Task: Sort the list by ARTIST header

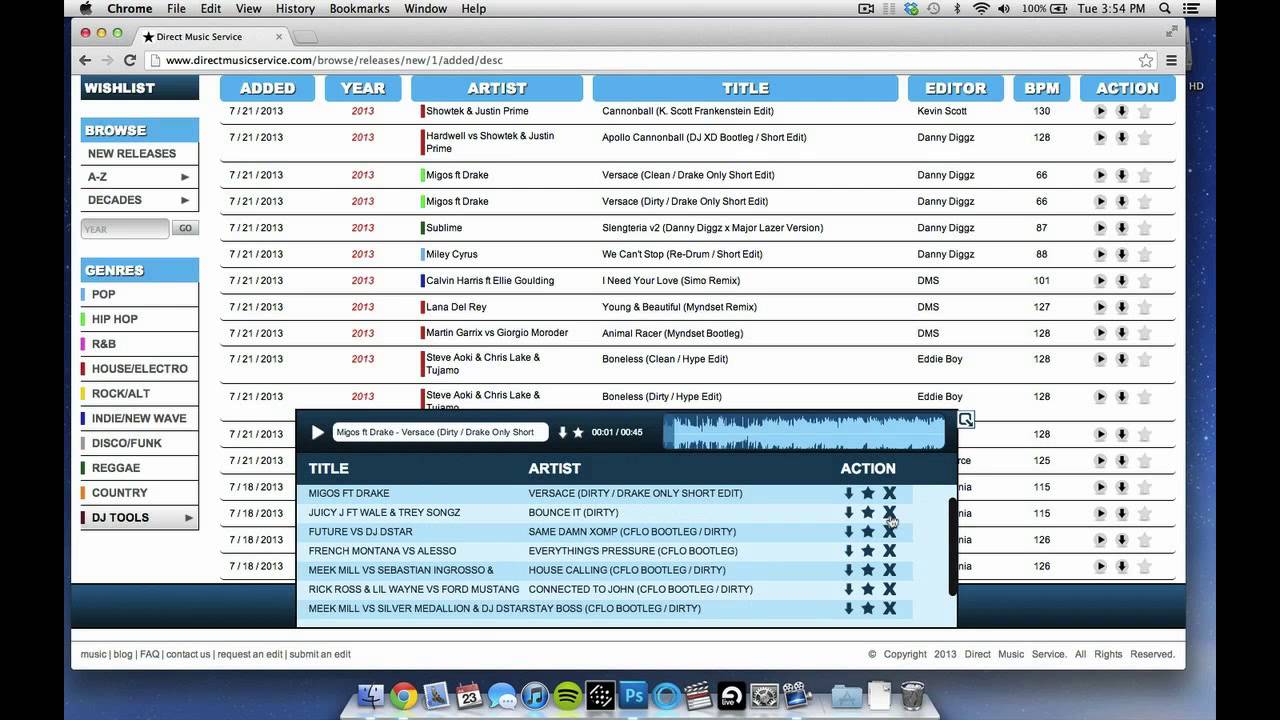Action: (x=497, y=88)
